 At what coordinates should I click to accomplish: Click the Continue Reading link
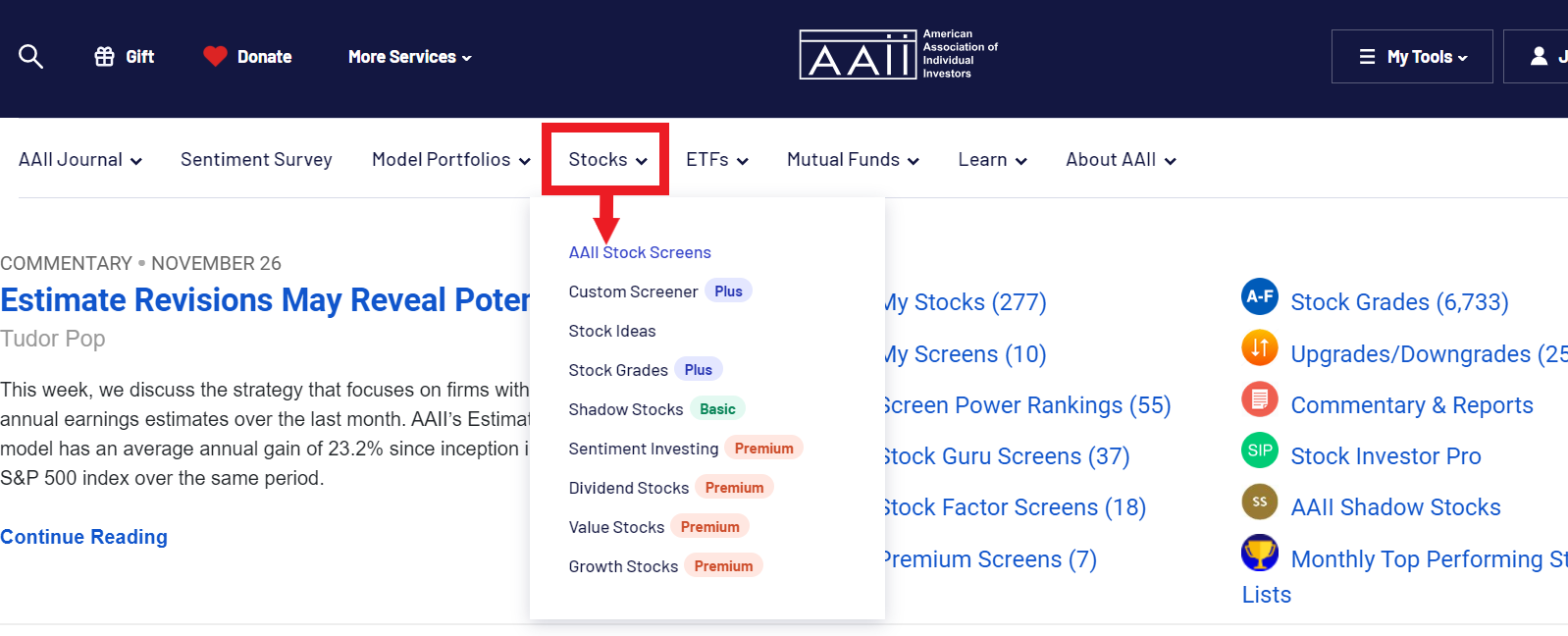(83, 537)
